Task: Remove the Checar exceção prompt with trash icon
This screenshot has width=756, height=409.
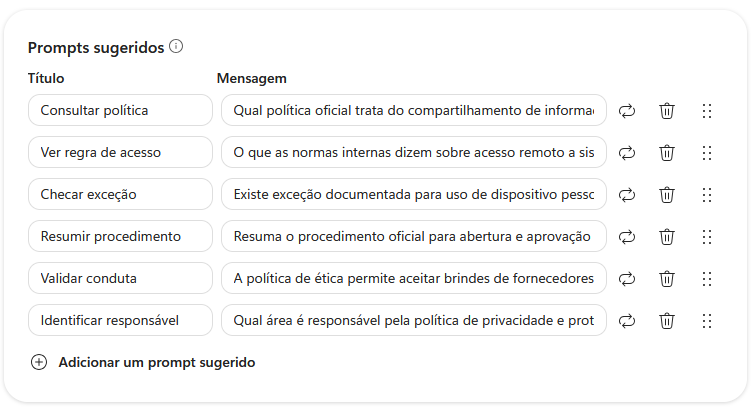Action: (667, 195)
